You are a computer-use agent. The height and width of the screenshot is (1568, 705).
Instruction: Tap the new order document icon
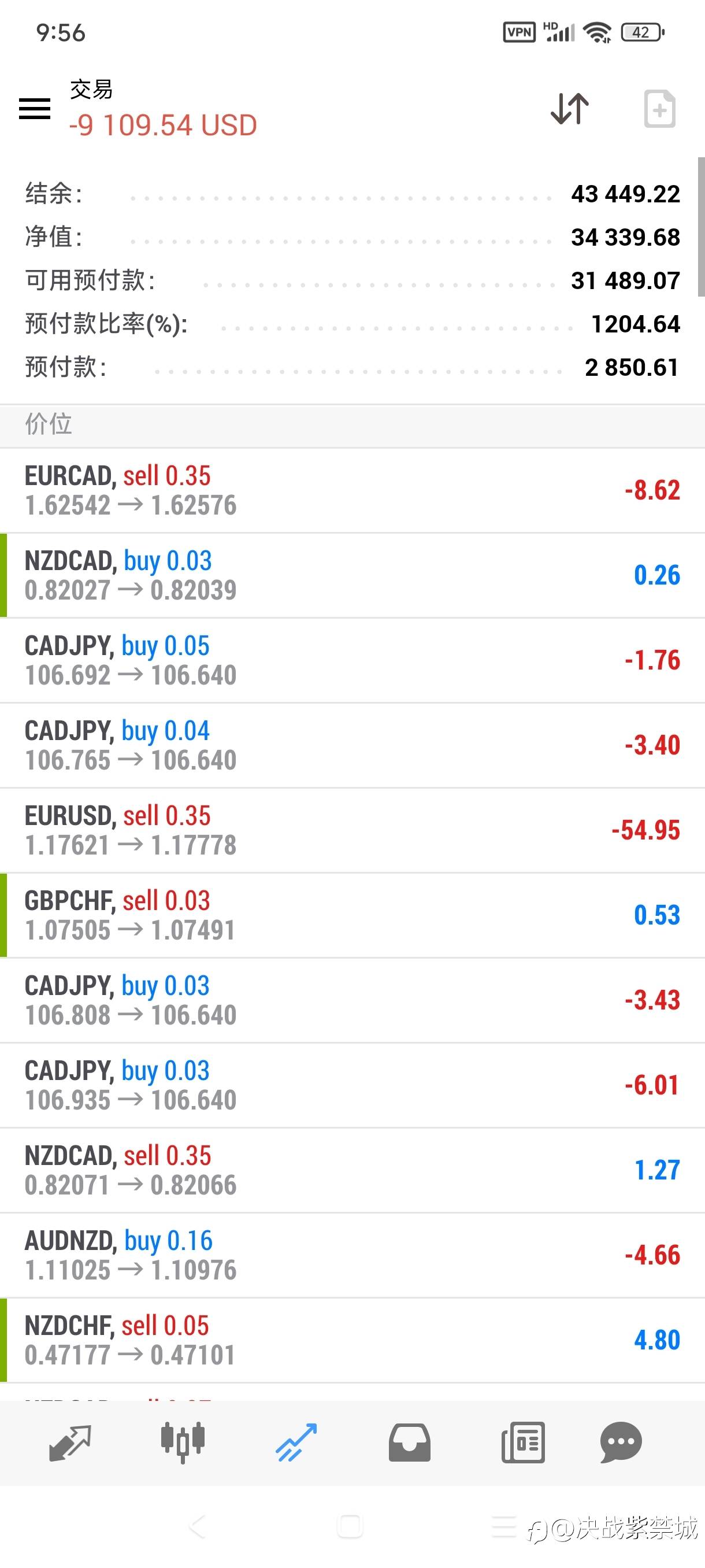pyautogui.click(x=659, y=109)
